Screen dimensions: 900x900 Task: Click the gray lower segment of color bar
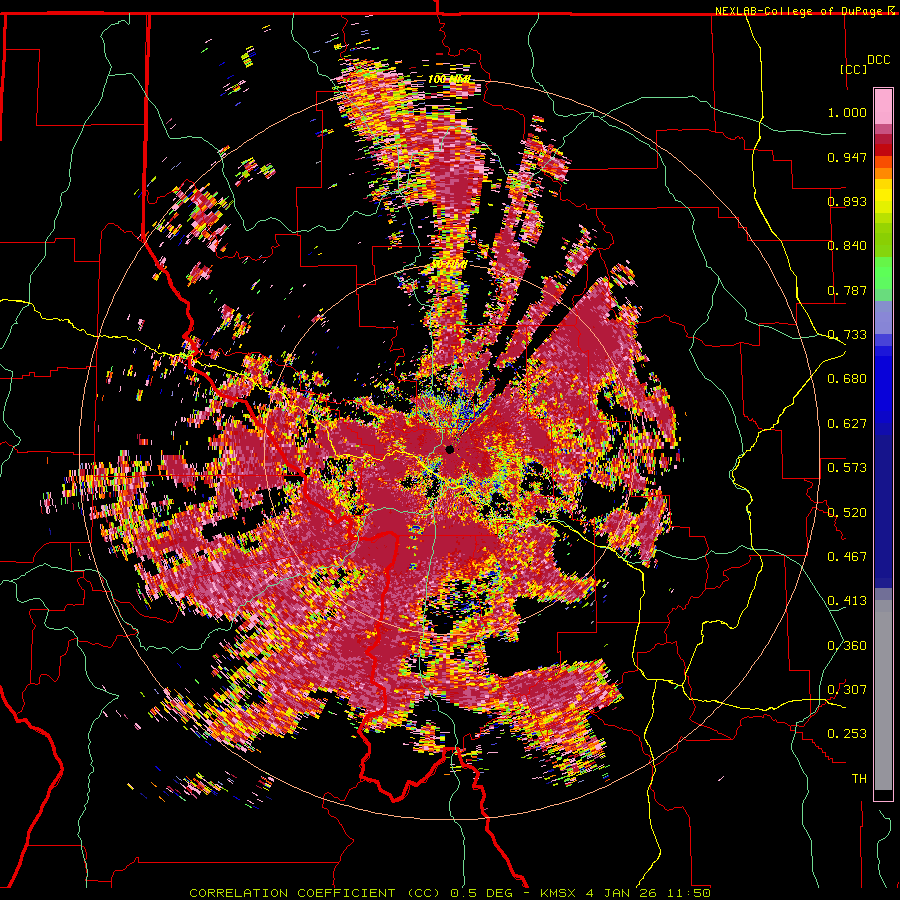point(883,695)
